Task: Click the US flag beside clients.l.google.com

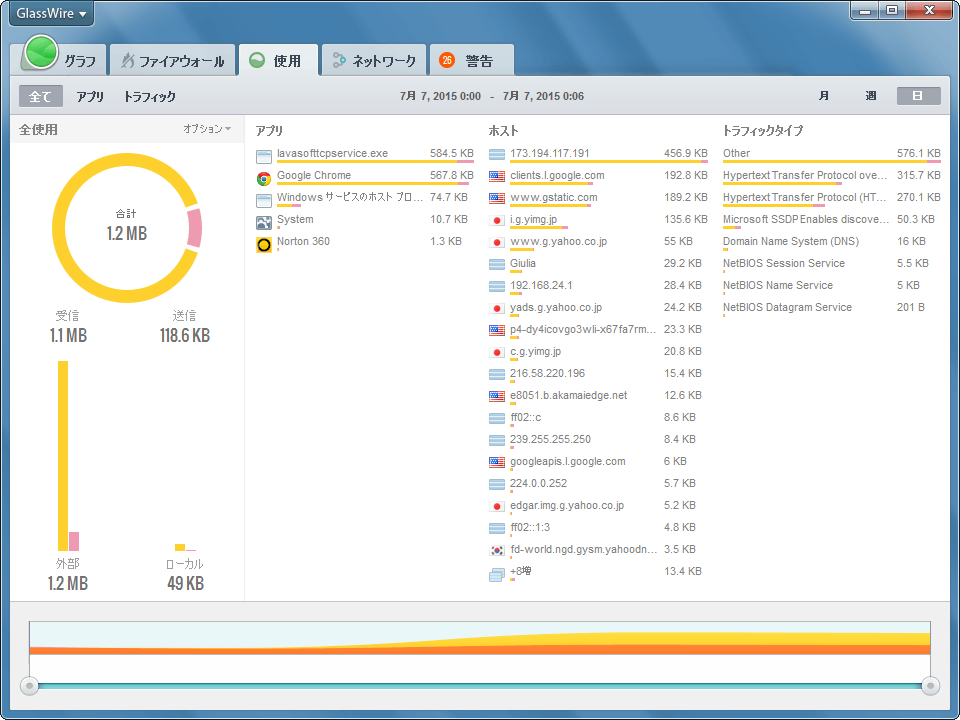Action: point(497,176)
